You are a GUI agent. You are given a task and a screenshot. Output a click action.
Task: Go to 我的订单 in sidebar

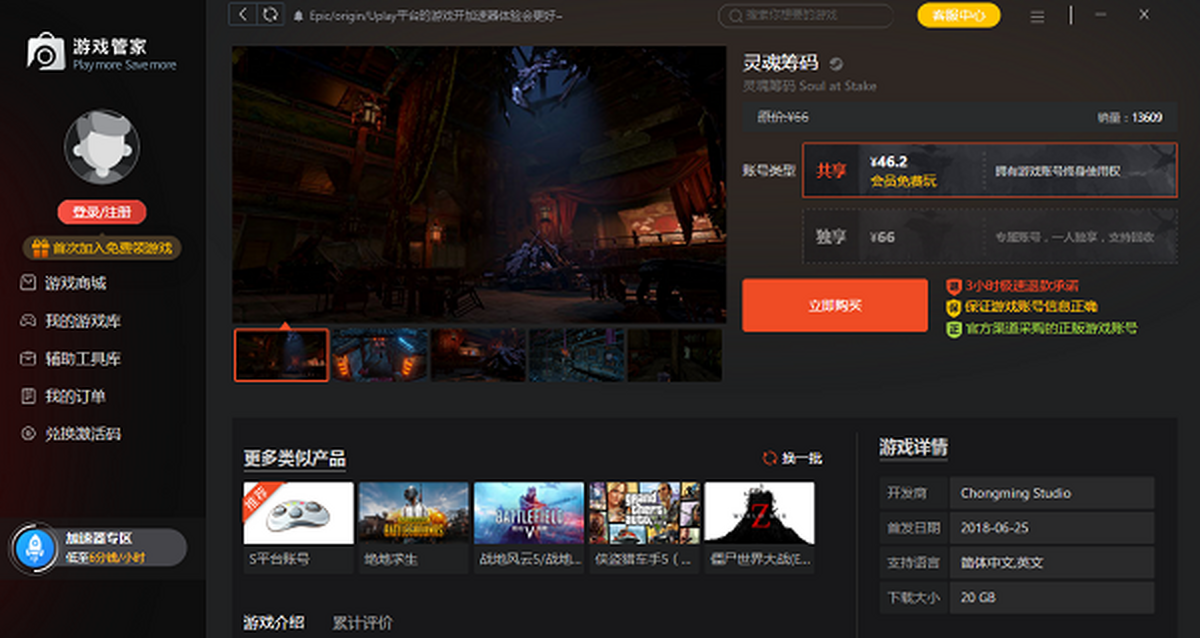75,397
